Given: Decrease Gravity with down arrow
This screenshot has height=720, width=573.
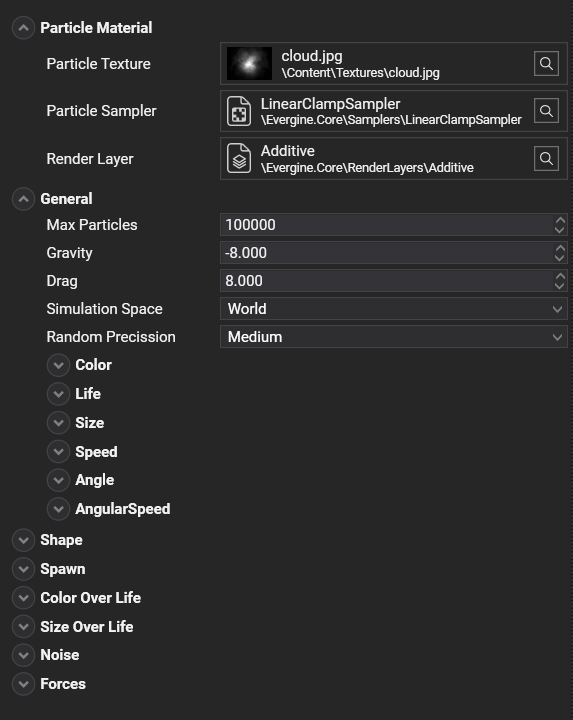Looking at the screenshot, I should (x=560, y=258).
